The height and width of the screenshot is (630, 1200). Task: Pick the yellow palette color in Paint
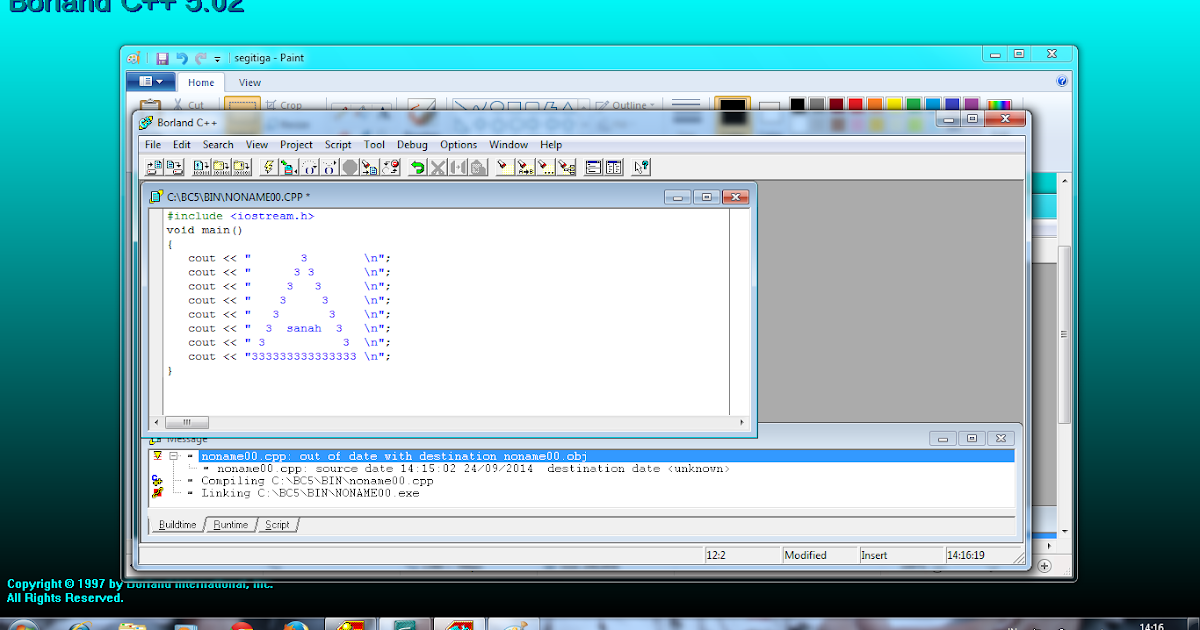tap(894, 105)
